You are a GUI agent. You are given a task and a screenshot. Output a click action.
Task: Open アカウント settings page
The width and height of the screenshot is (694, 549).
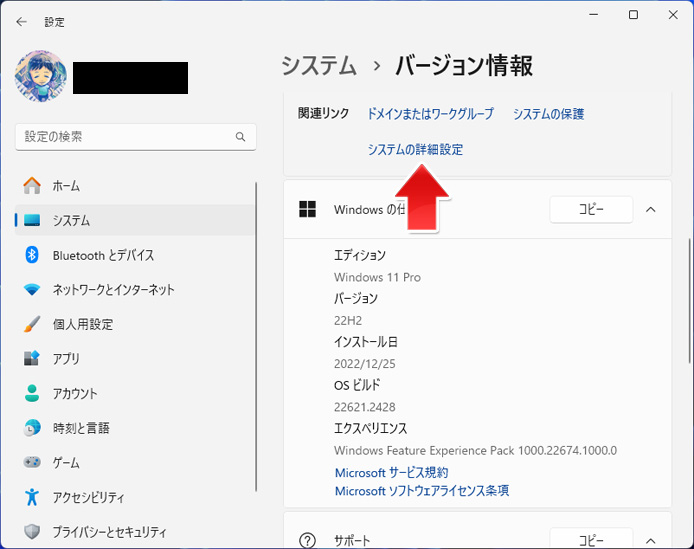point(135,393)
